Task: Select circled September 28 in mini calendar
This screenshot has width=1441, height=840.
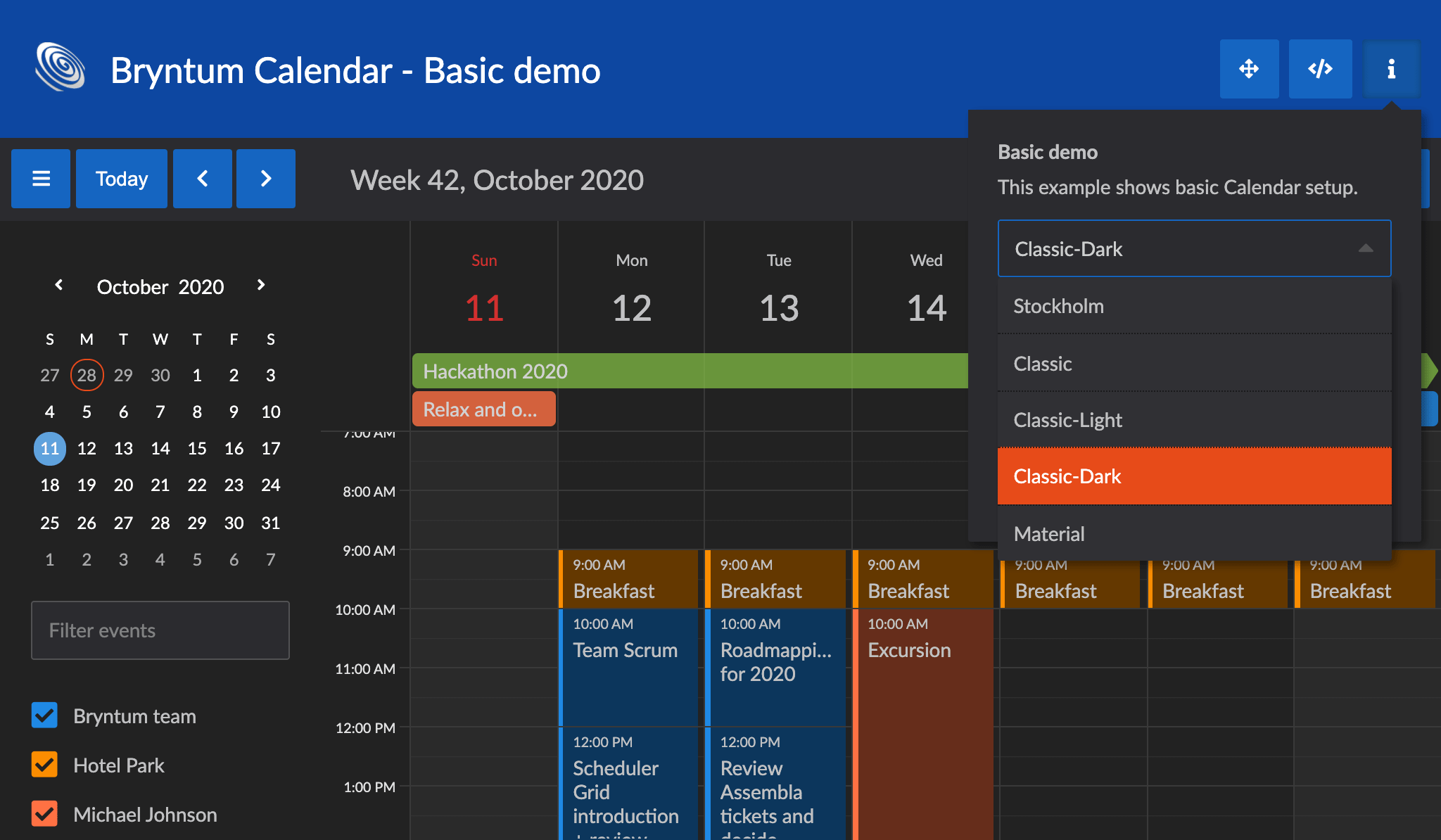Action: coord(87,375)
